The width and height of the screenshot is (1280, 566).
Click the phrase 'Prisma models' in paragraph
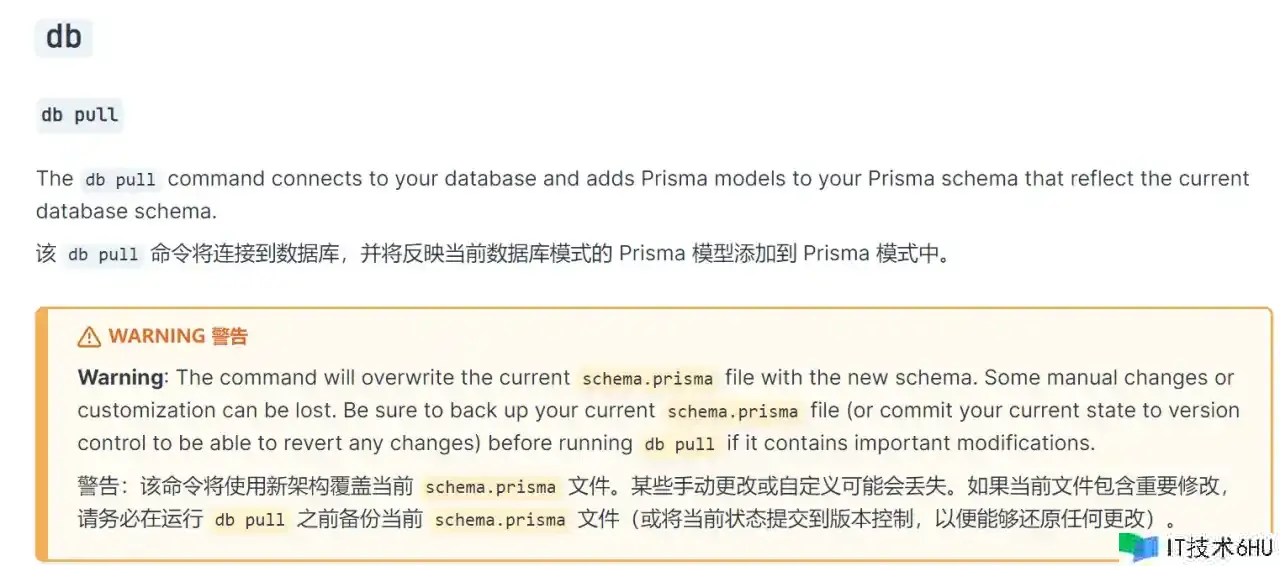(x=694, y=179)
